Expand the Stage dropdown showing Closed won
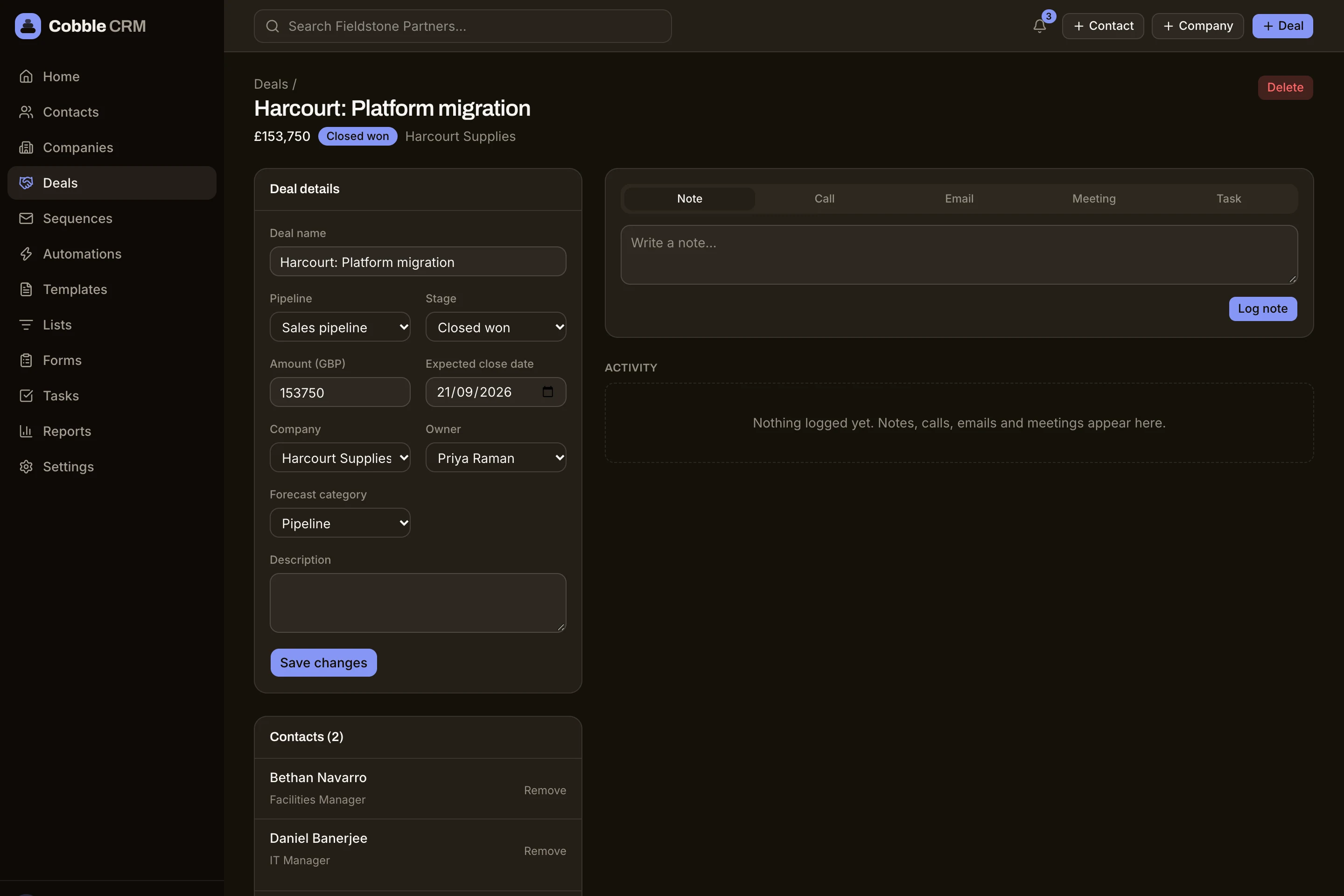Viewport: 1344px width, 896px height. click(x=496, y=327)
